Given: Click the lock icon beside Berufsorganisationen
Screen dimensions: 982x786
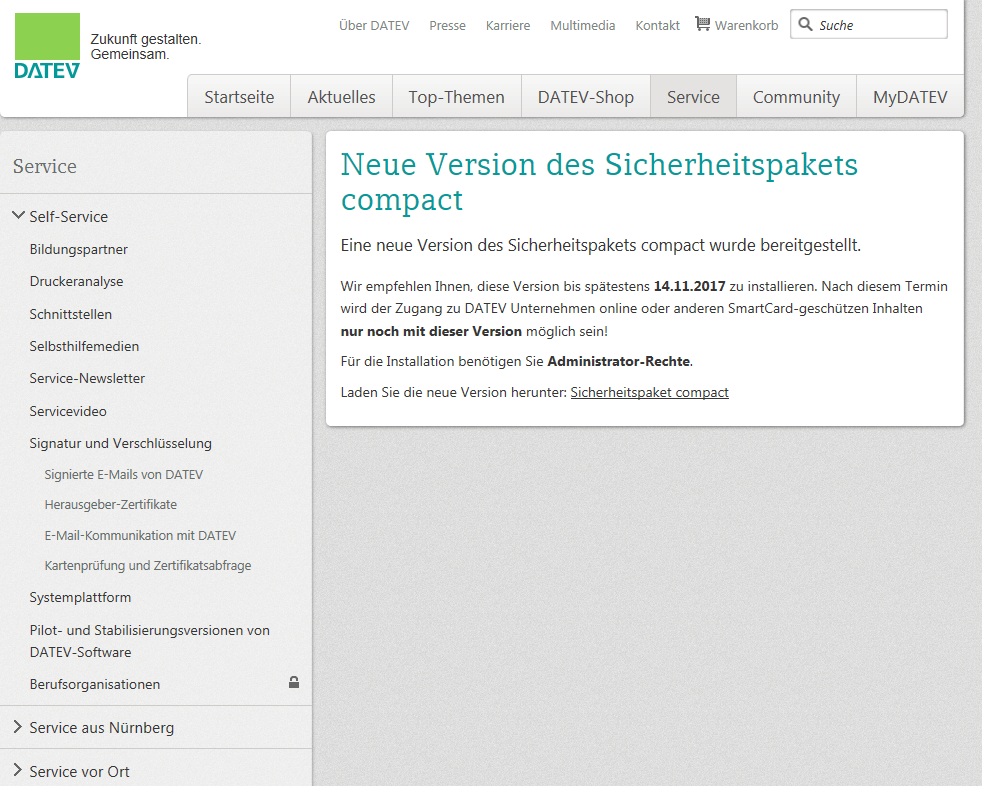Looking at the screenshot, I should (294, 682).
